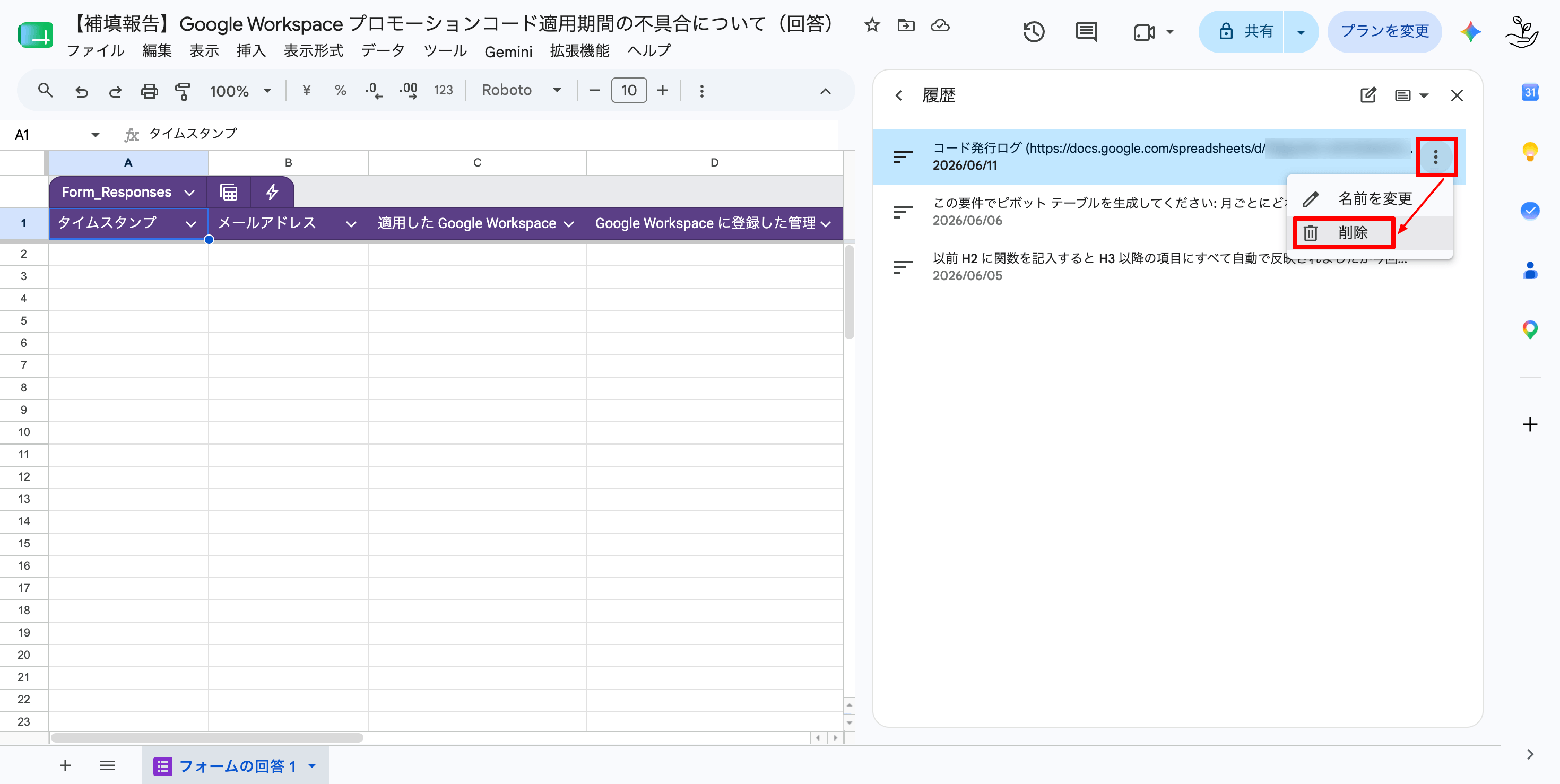Viewport: 1560px width, 784px height.
Task: Click the table lightning action icon
Action: (x=272, y=193)
